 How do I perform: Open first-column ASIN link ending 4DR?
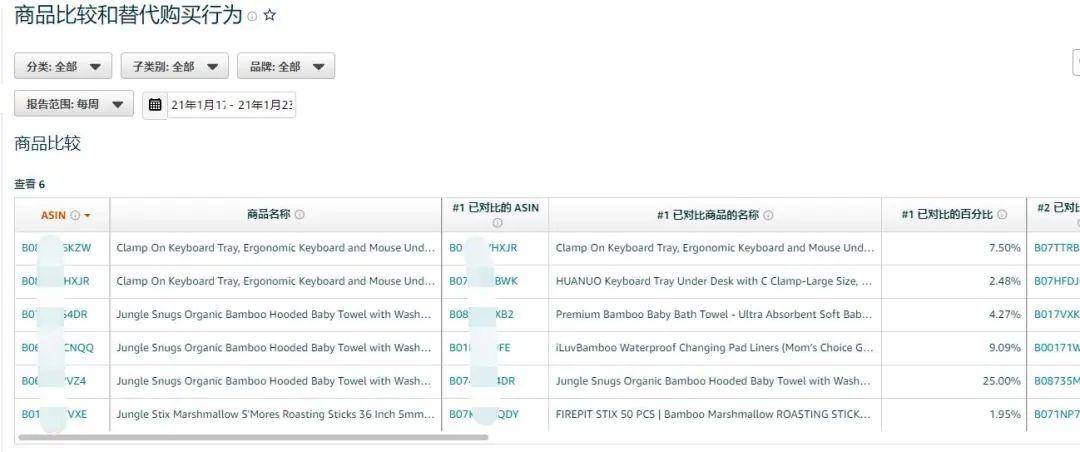point(54,314)
